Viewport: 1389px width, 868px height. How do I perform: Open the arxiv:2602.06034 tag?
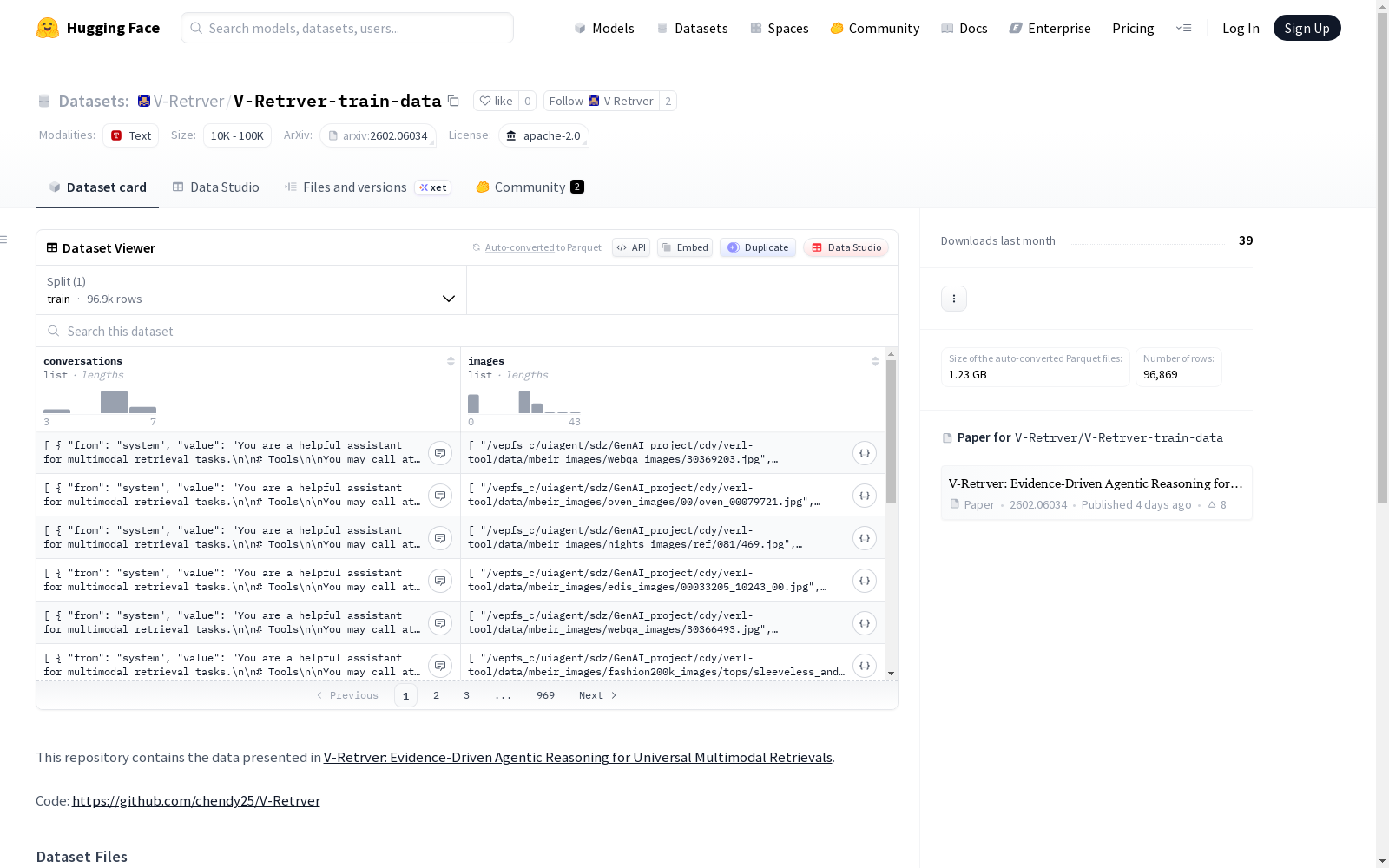pos(378,135)
